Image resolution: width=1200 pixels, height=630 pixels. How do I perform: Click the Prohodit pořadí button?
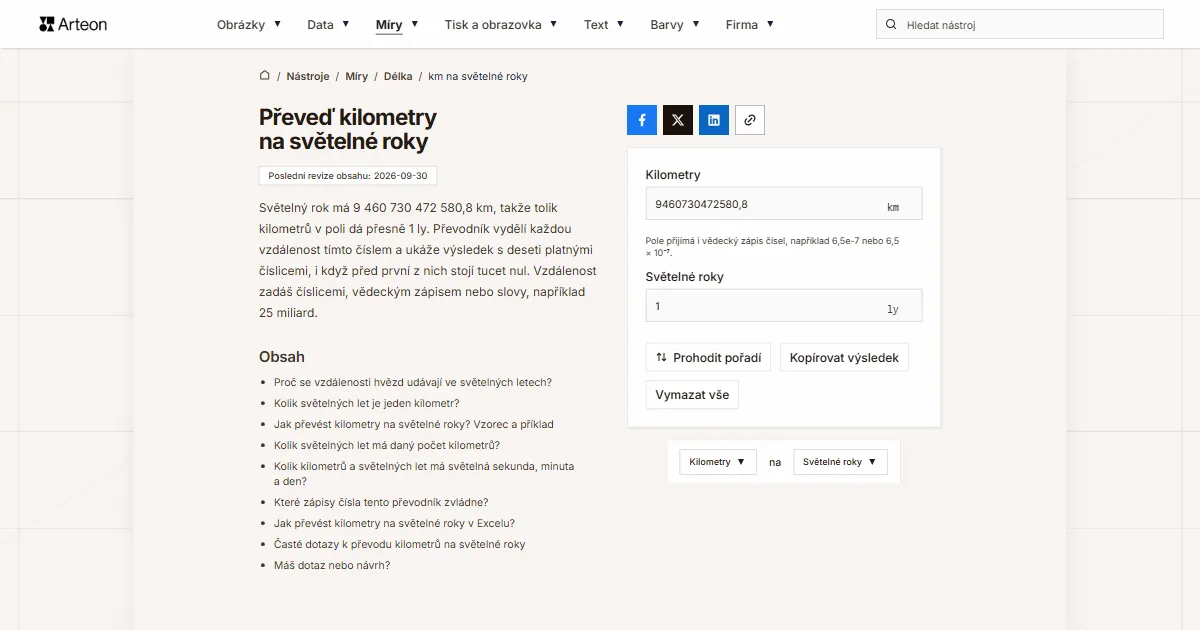[708, 357]
